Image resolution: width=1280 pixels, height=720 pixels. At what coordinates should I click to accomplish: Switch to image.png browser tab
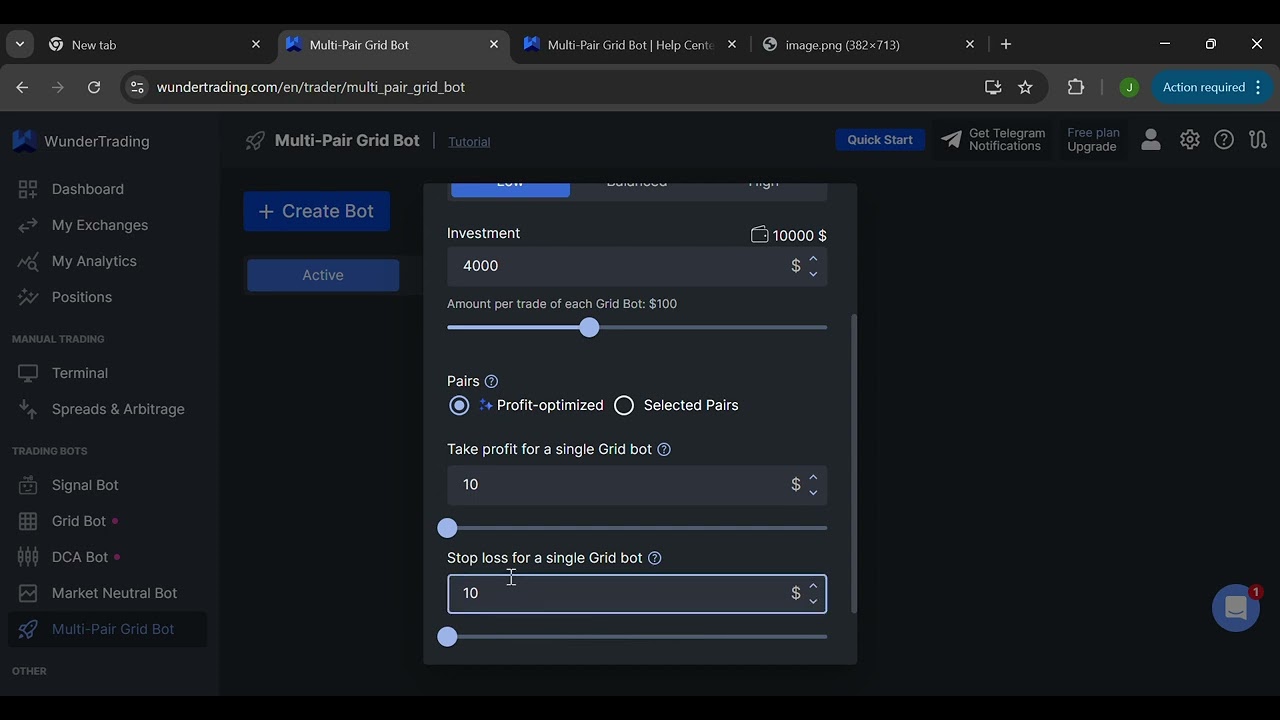[866, 45]
